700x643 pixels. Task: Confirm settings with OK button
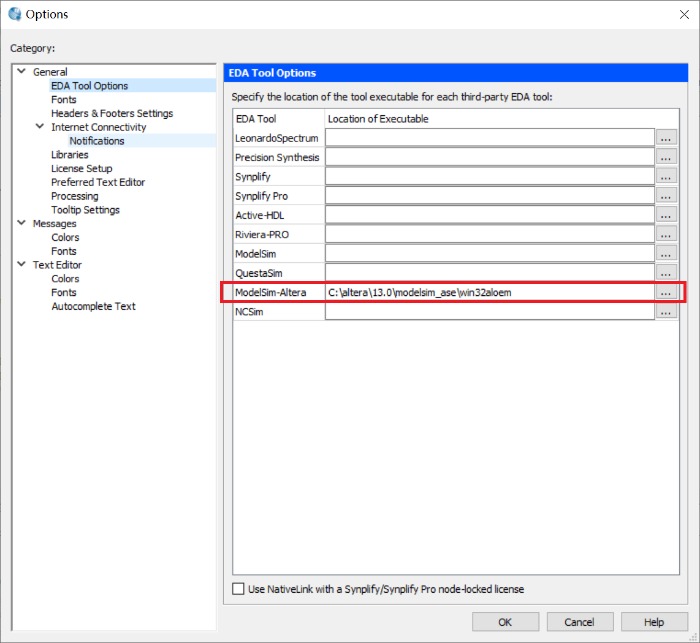(x=505, y=622)
